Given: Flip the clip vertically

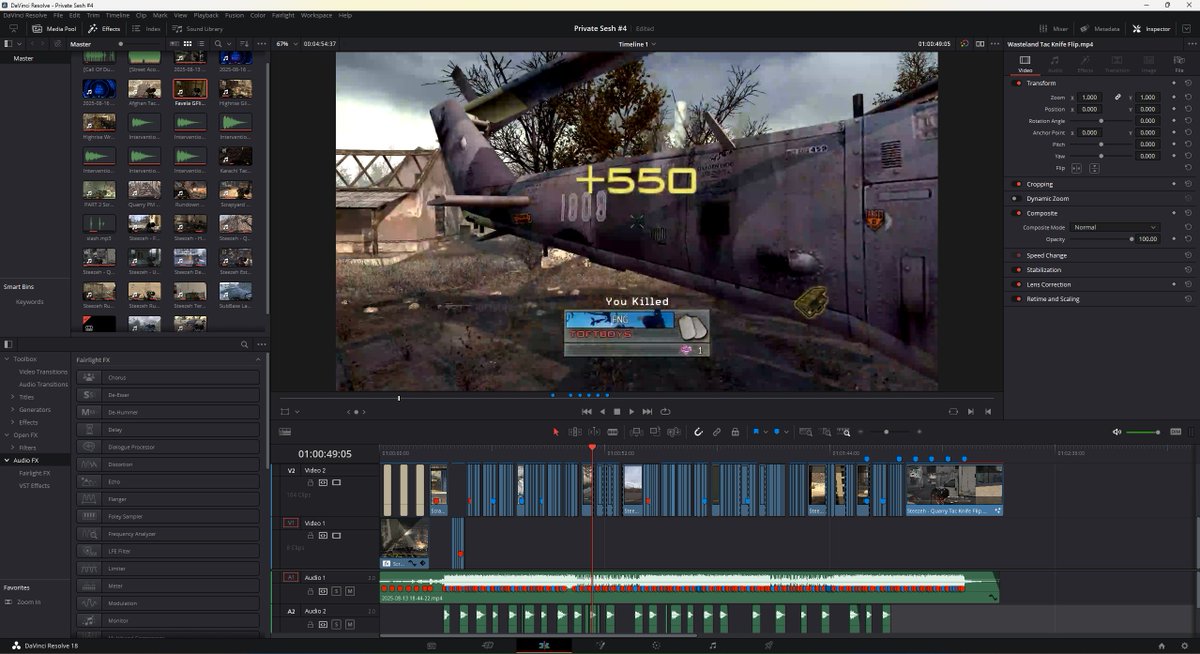Looking at the screenshot, I should click(1094, 168).
